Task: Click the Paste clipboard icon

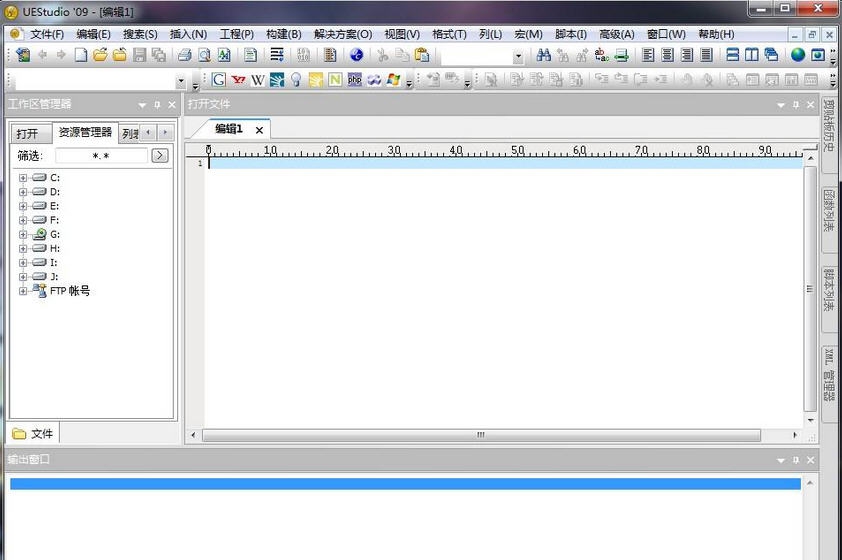Action: (x=423, y=55)
